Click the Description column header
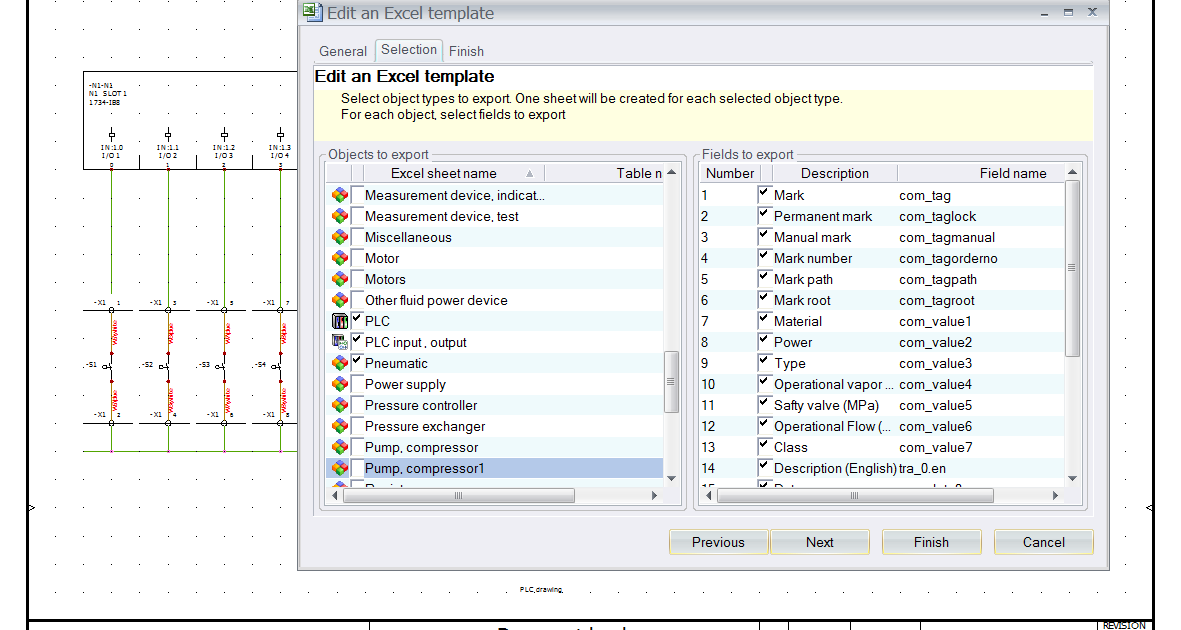The height and width of the screenshot is (630, 1181). point(835,173)
